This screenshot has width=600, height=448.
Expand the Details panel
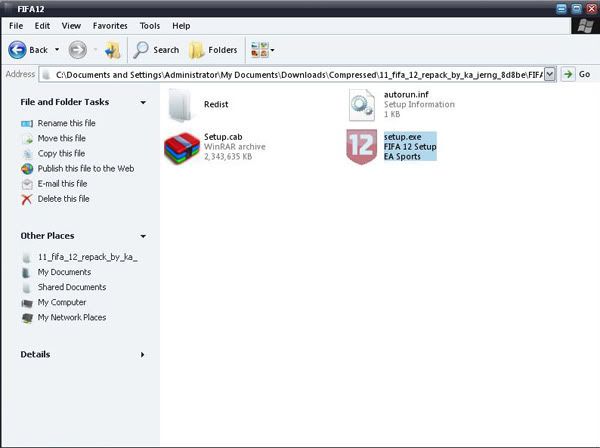click(x=143, y=355)
